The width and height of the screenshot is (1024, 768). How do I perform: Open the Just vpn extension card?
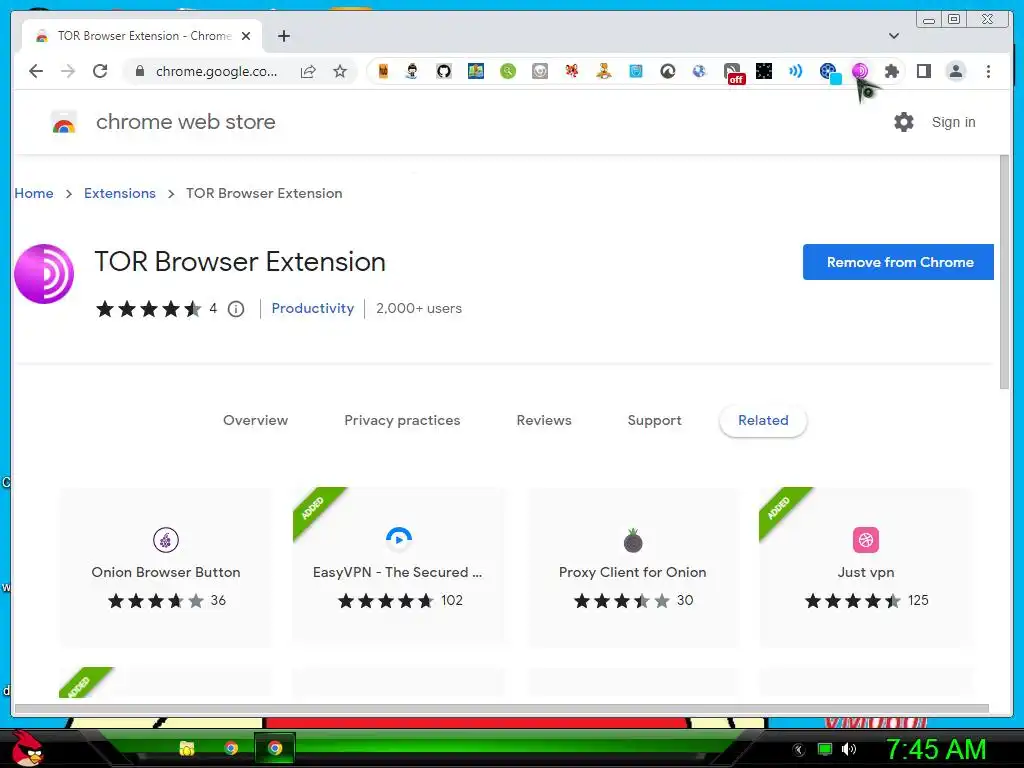[865, 567]
